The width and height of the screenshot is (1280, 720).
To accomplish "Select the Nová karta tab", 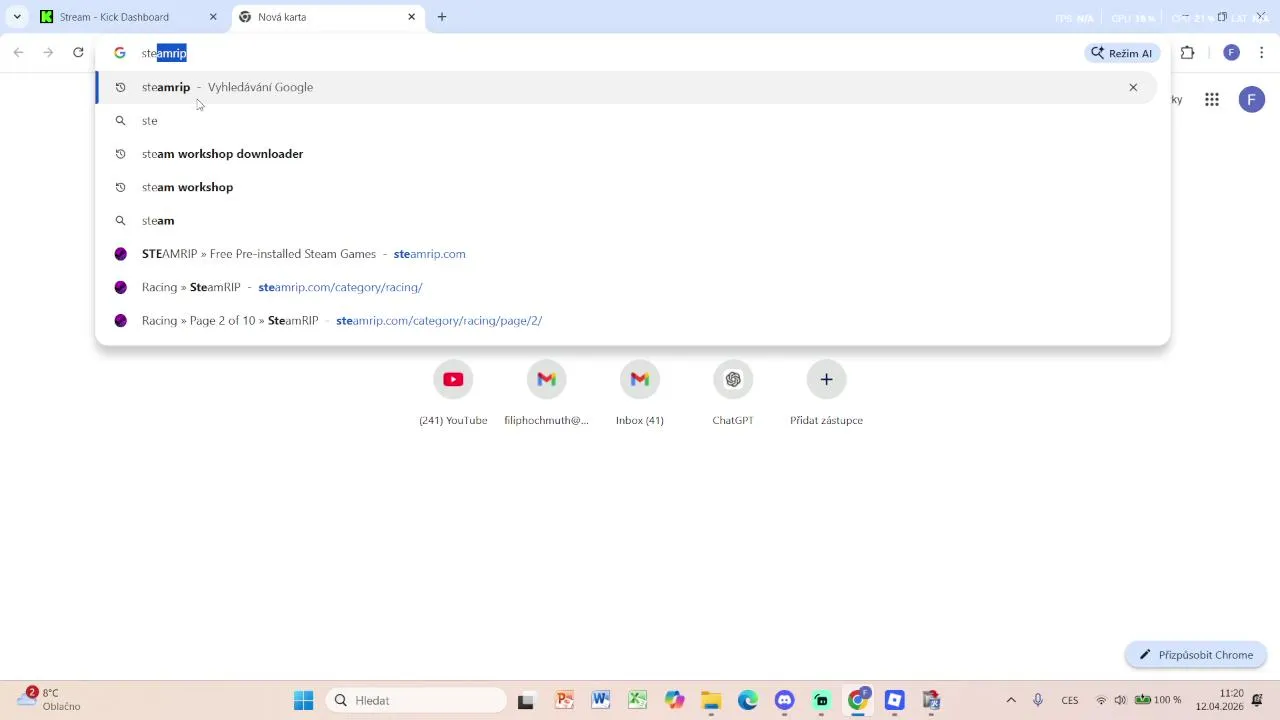I will coord(329,17).
